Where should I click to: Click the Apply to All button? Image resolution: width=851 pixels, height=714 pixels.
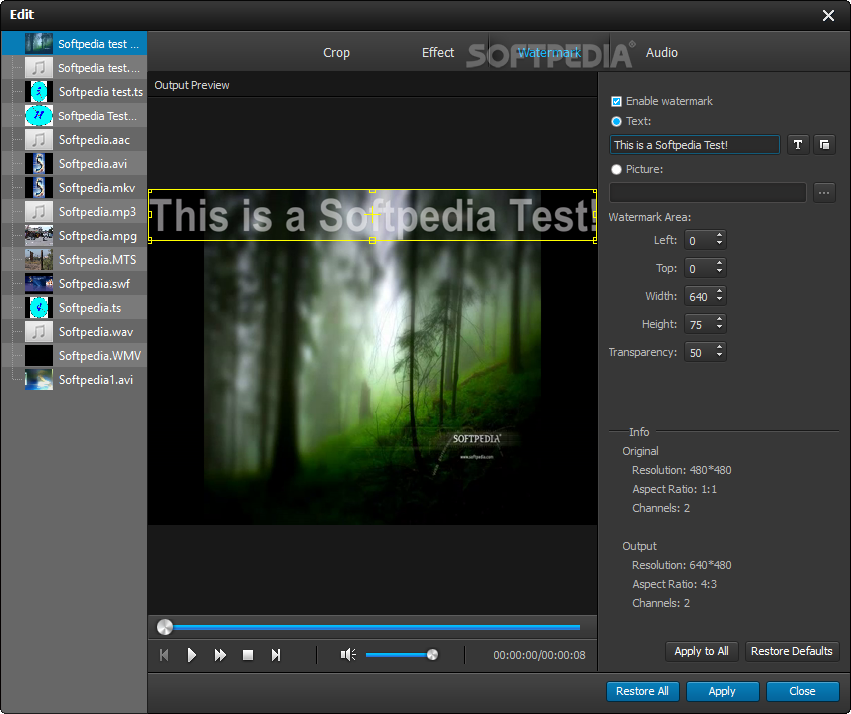701,651
